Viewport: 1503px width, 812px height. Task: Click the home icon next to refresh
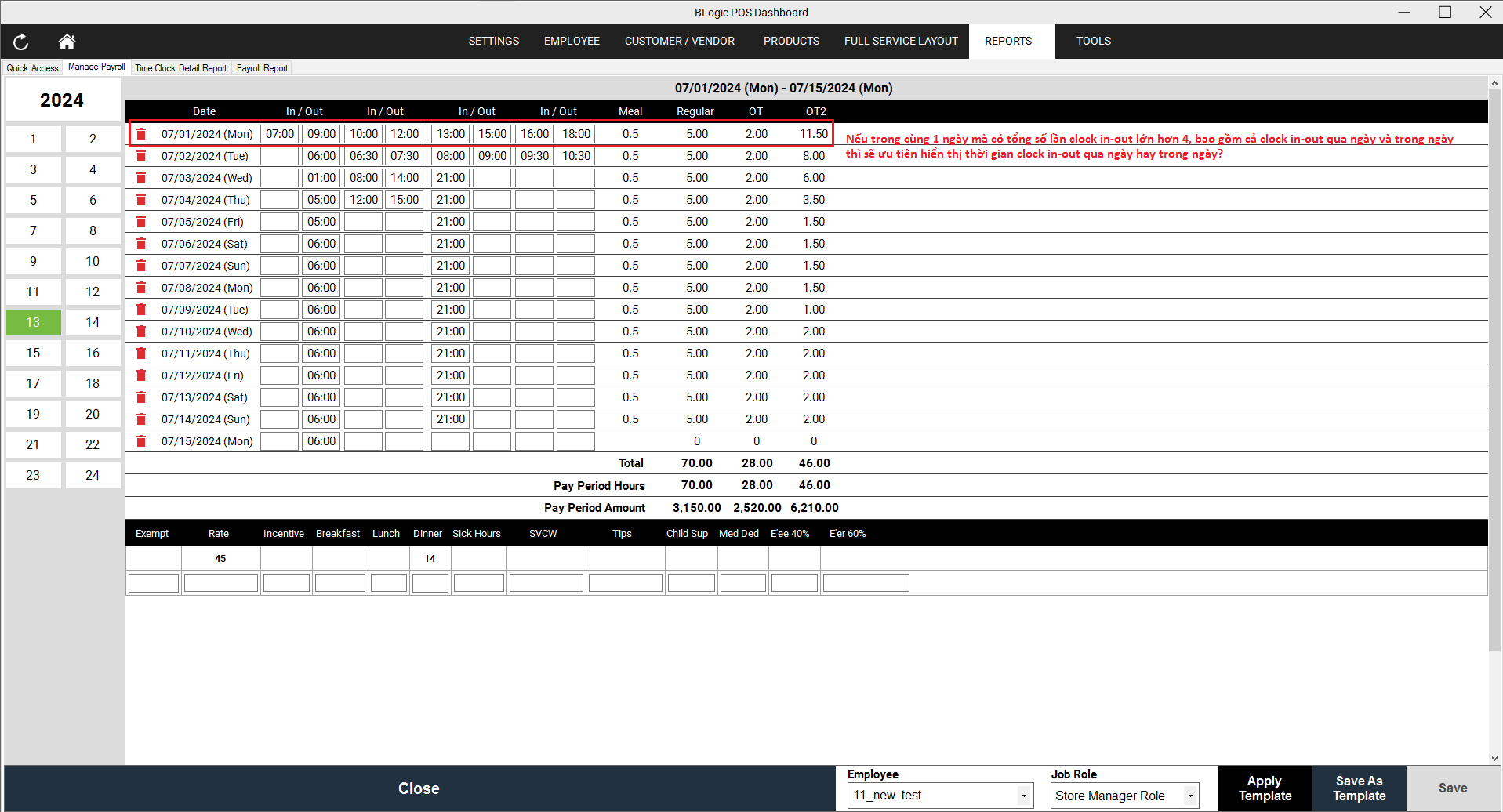pyautogui.click(x=66, y=42)
